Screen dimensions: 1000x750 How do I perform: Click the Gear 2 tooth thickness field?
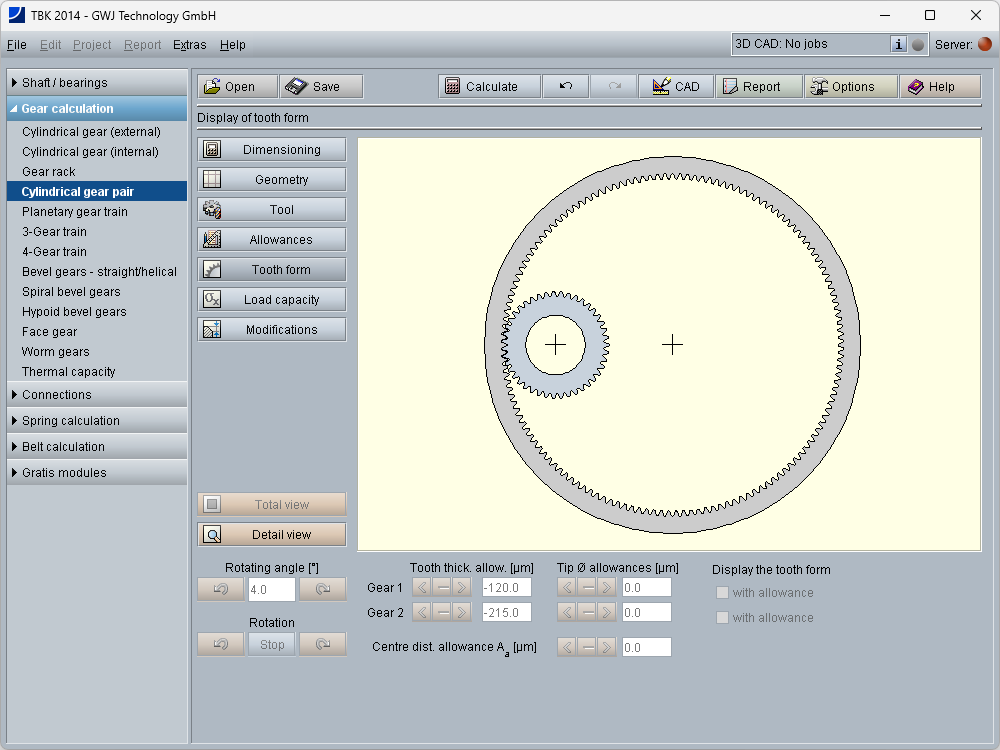506,612
